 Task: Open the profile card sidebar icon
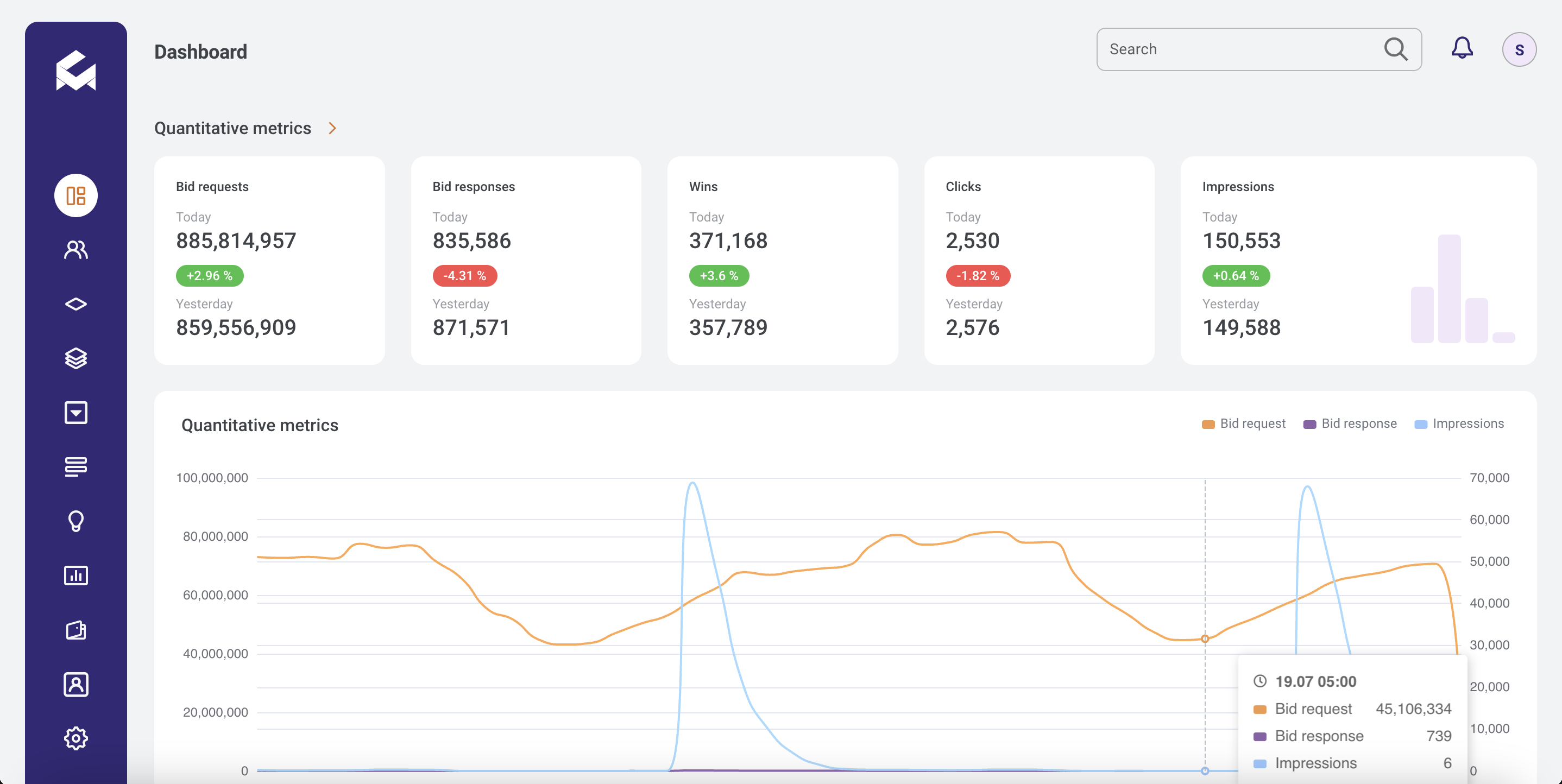tap(76, 684)
